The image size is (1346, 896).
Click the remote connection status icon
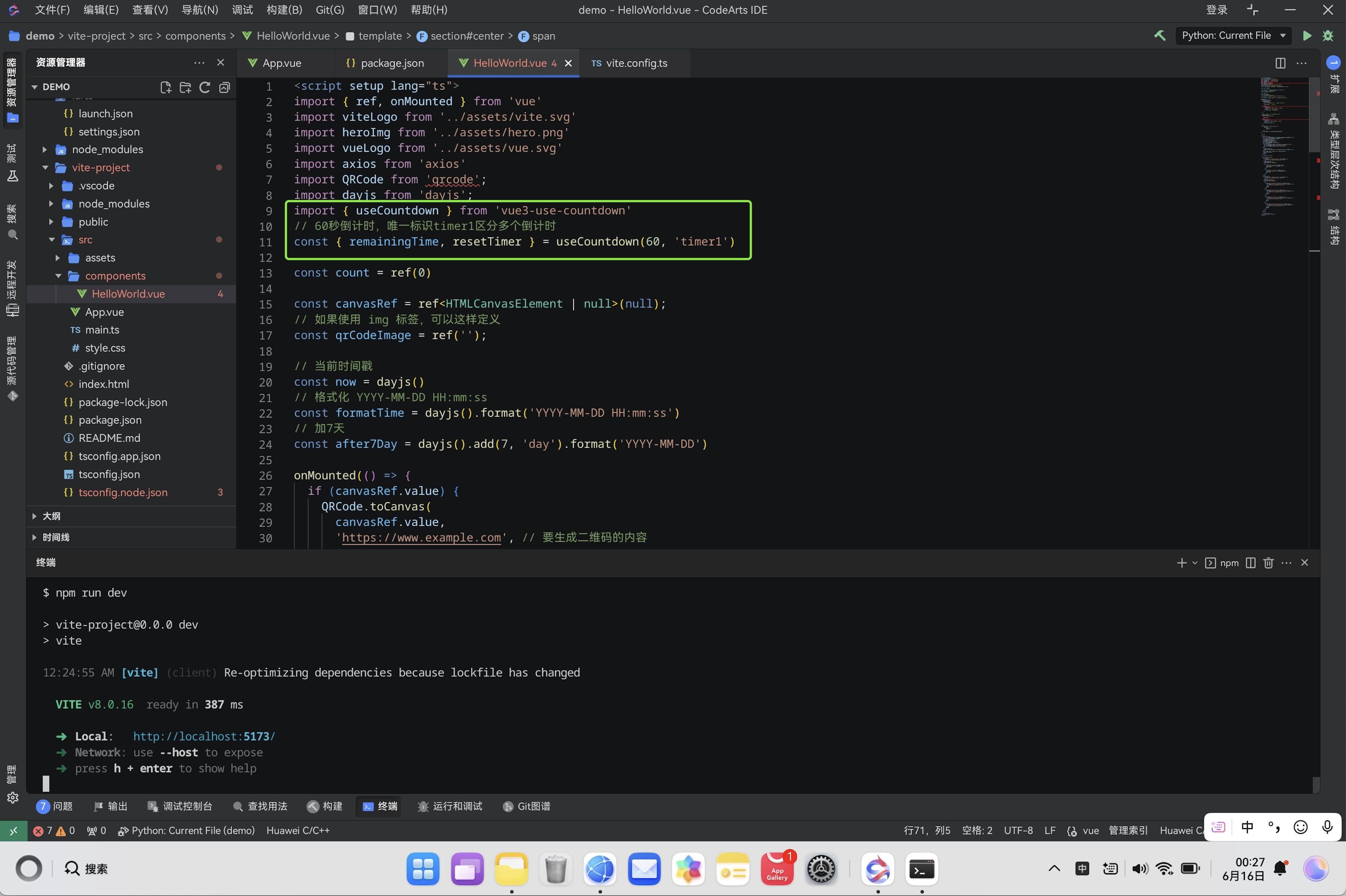click(x=13, y=830)
